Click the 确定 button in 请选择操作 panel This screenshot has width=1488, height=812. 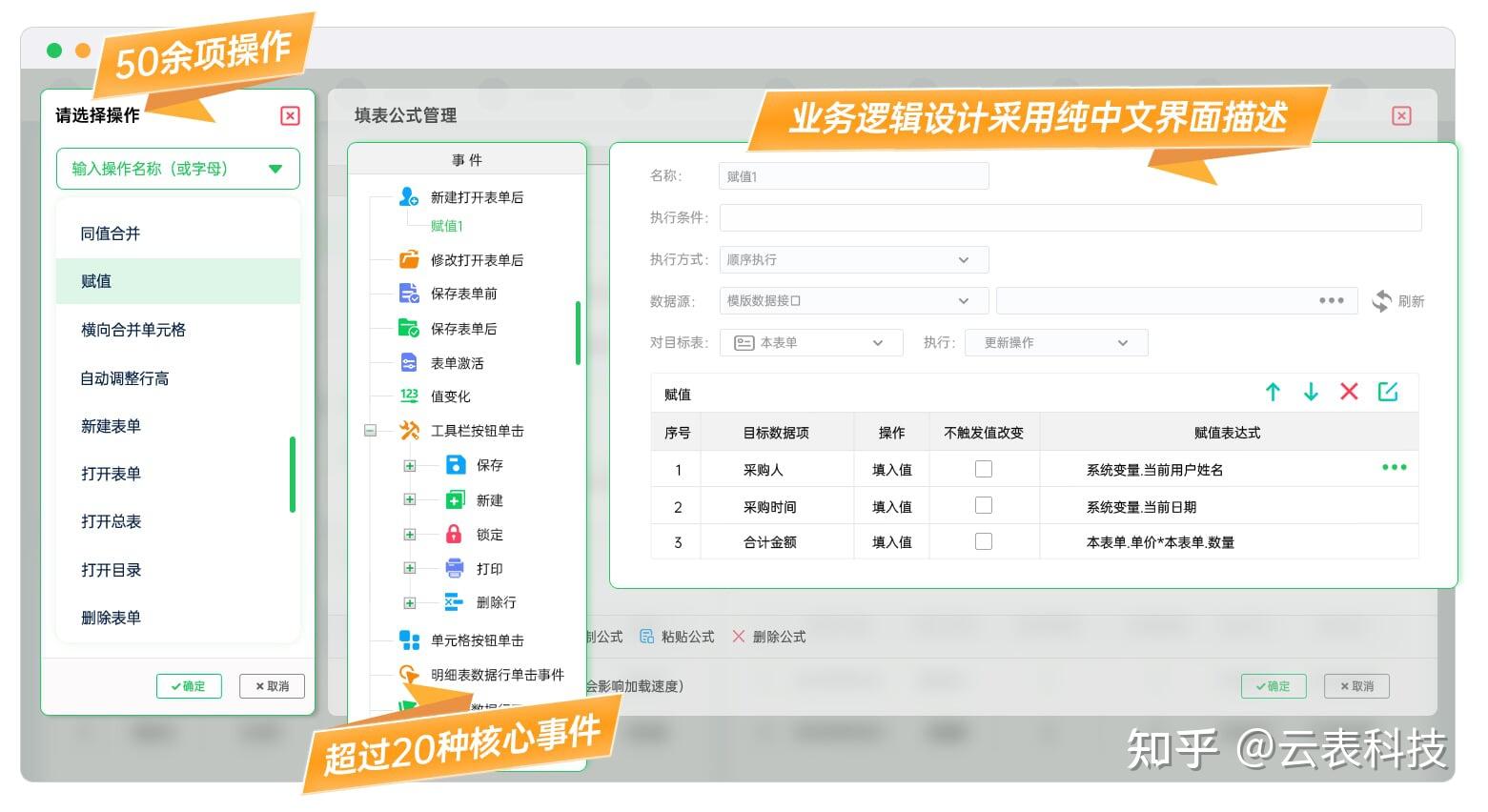point(188,685)
